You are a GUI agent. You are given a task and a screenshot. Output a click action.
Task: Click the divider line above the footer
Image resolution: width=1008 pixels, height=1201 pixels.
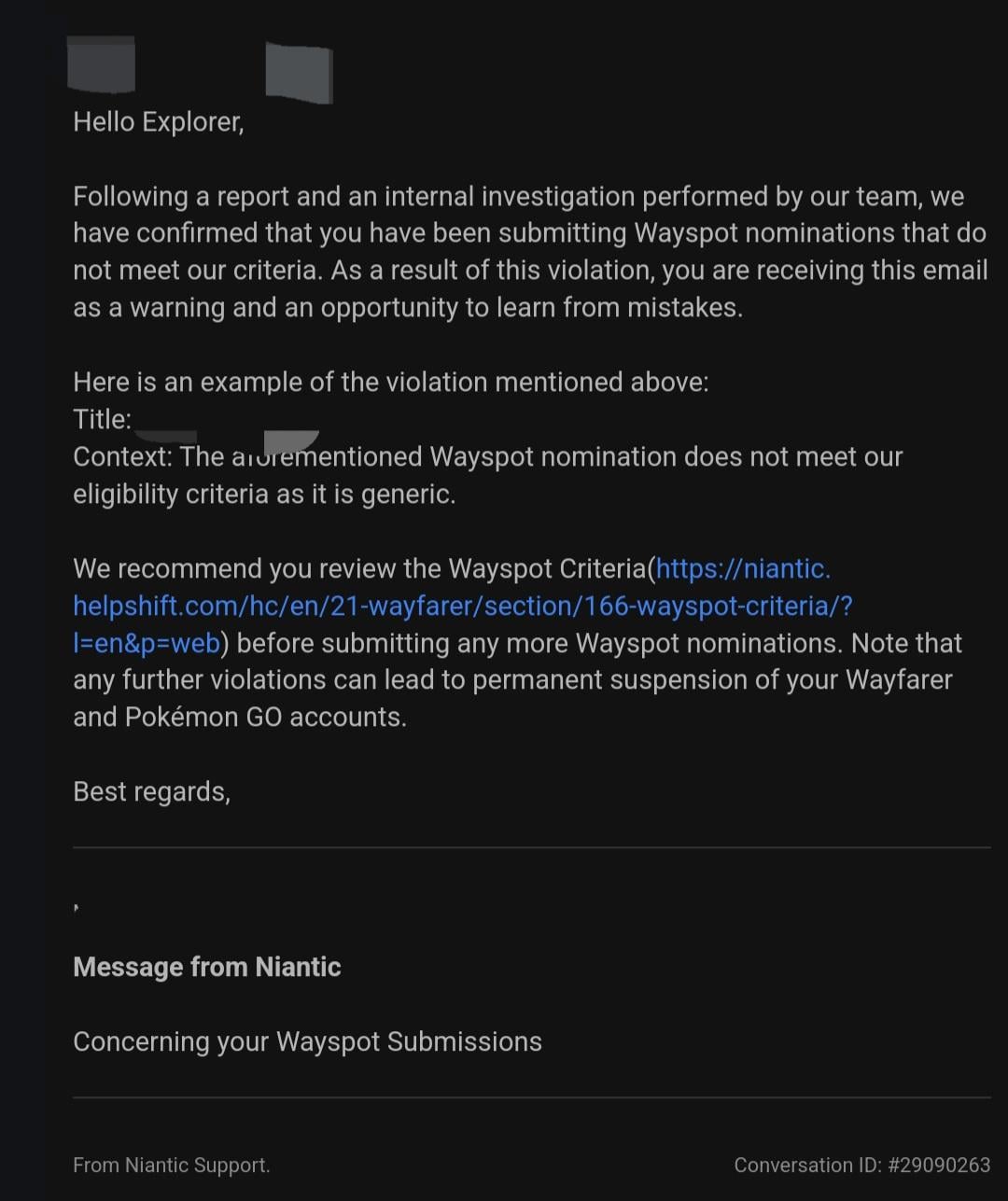[531, 1097]
